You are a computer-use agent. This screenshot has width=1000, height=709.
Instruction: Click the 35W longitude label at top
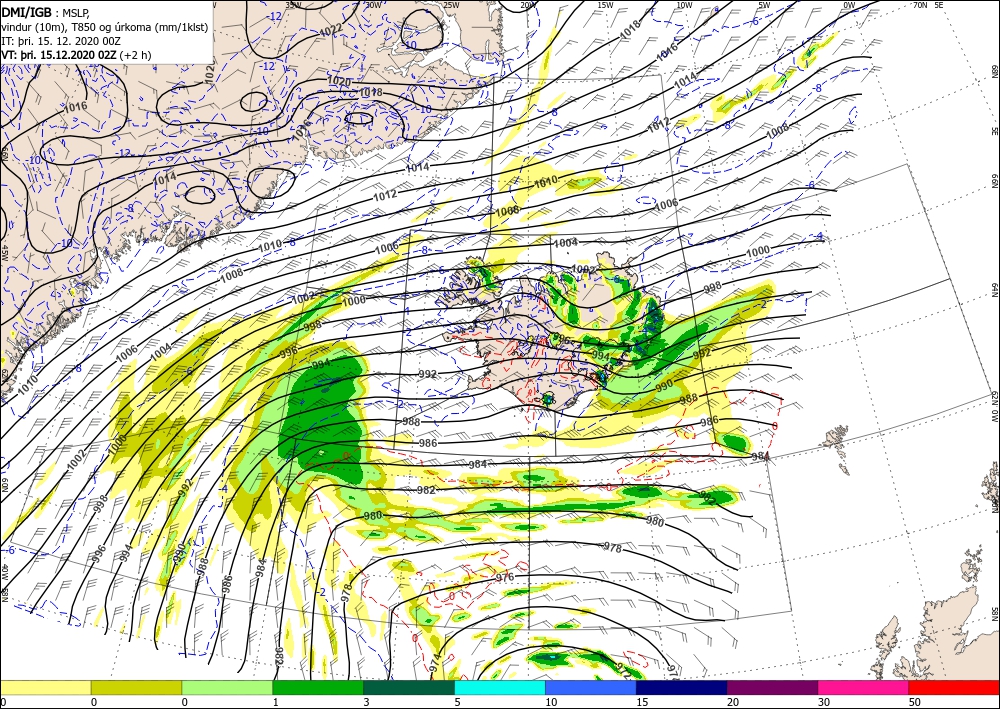(293, 5)
